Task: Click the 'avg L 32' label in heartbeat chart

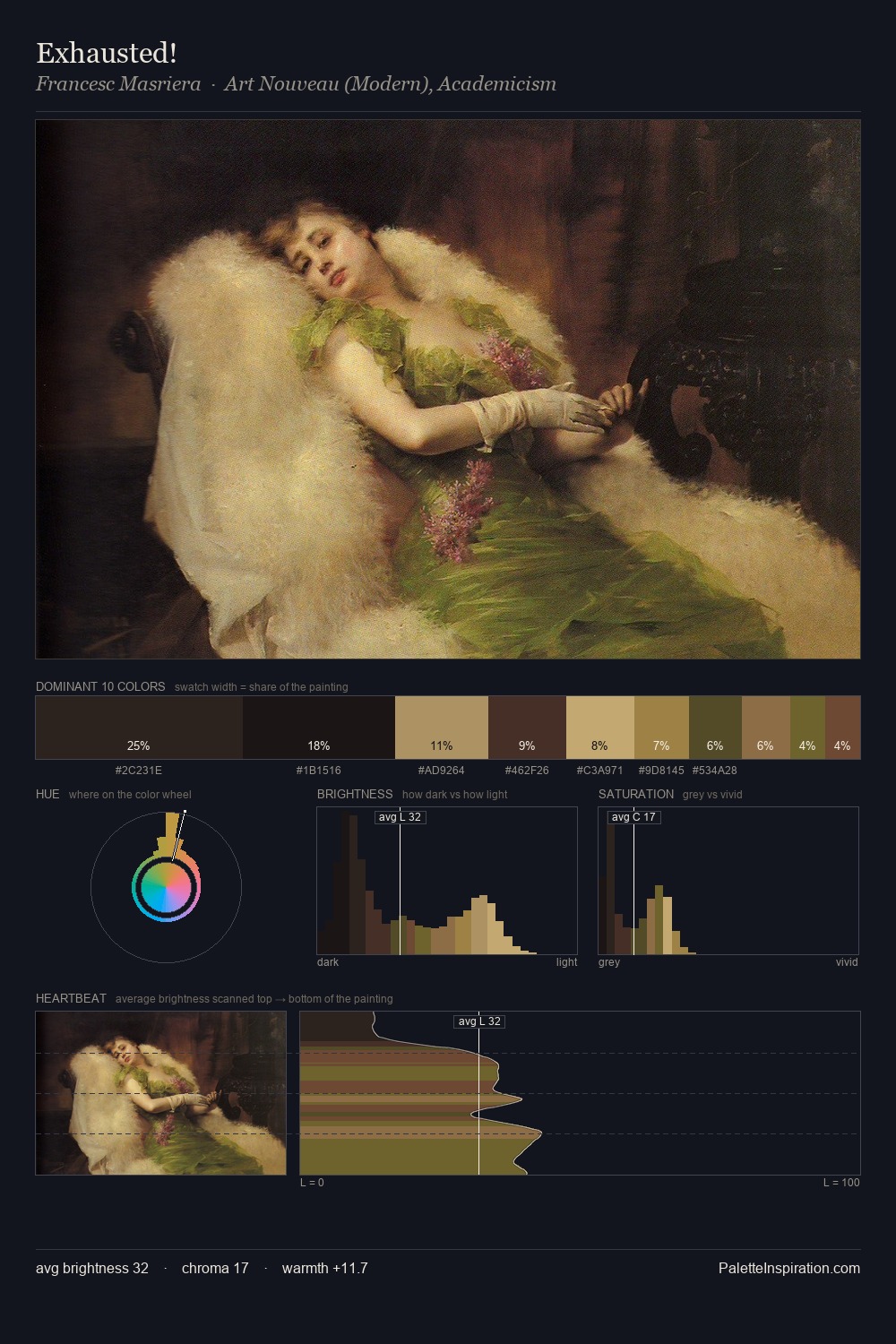Action: 479,1021
